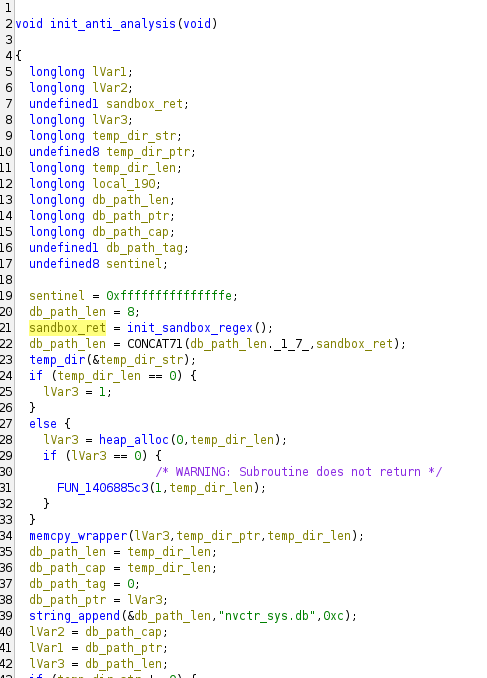The height and width of the screenshot is (678, 487).
Task: Click the if lVar3 == 0 condition on line 29
Action: click(102, 456)
